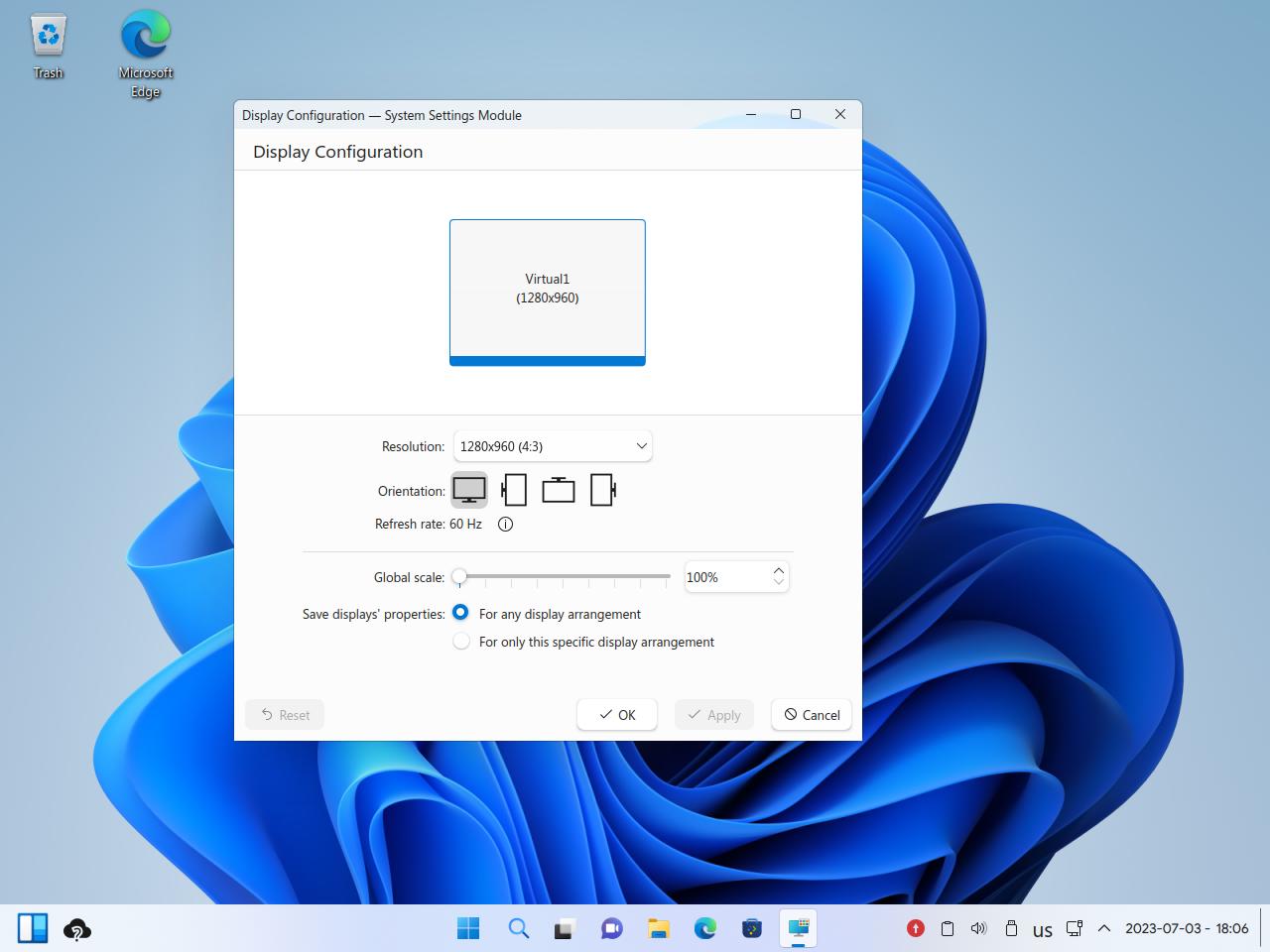Click the Reset button
This screenshot has width=1270, height=952.
coord(285,715)
